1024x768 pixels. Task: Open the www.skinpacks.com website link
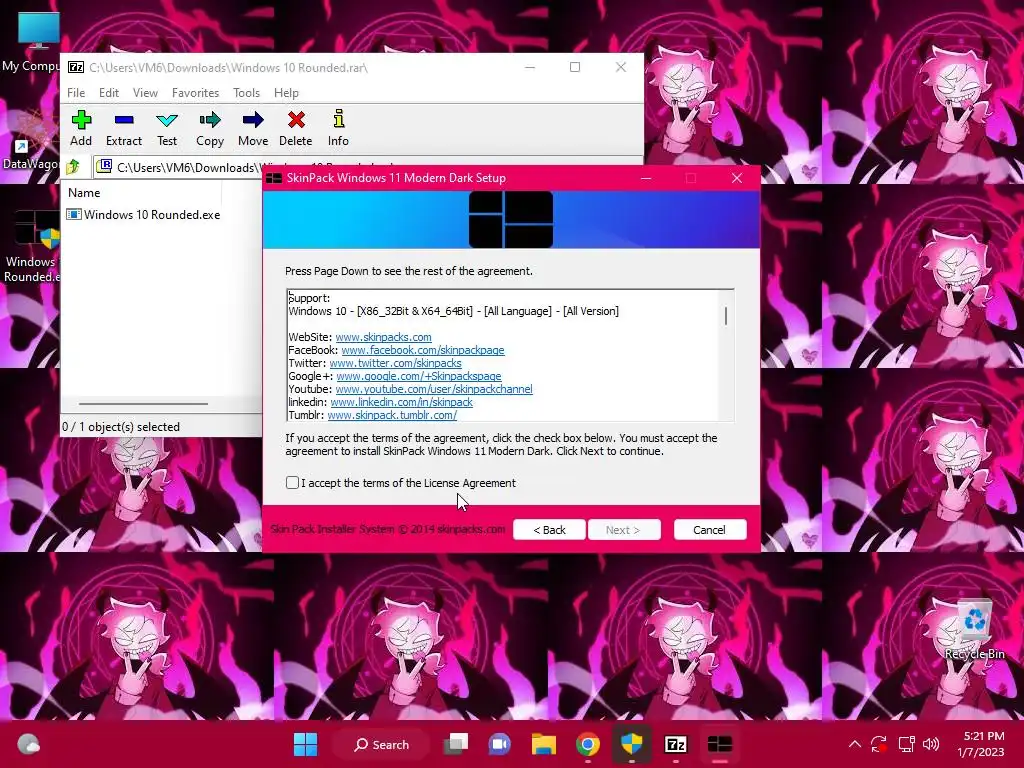(x=383, y=337)
